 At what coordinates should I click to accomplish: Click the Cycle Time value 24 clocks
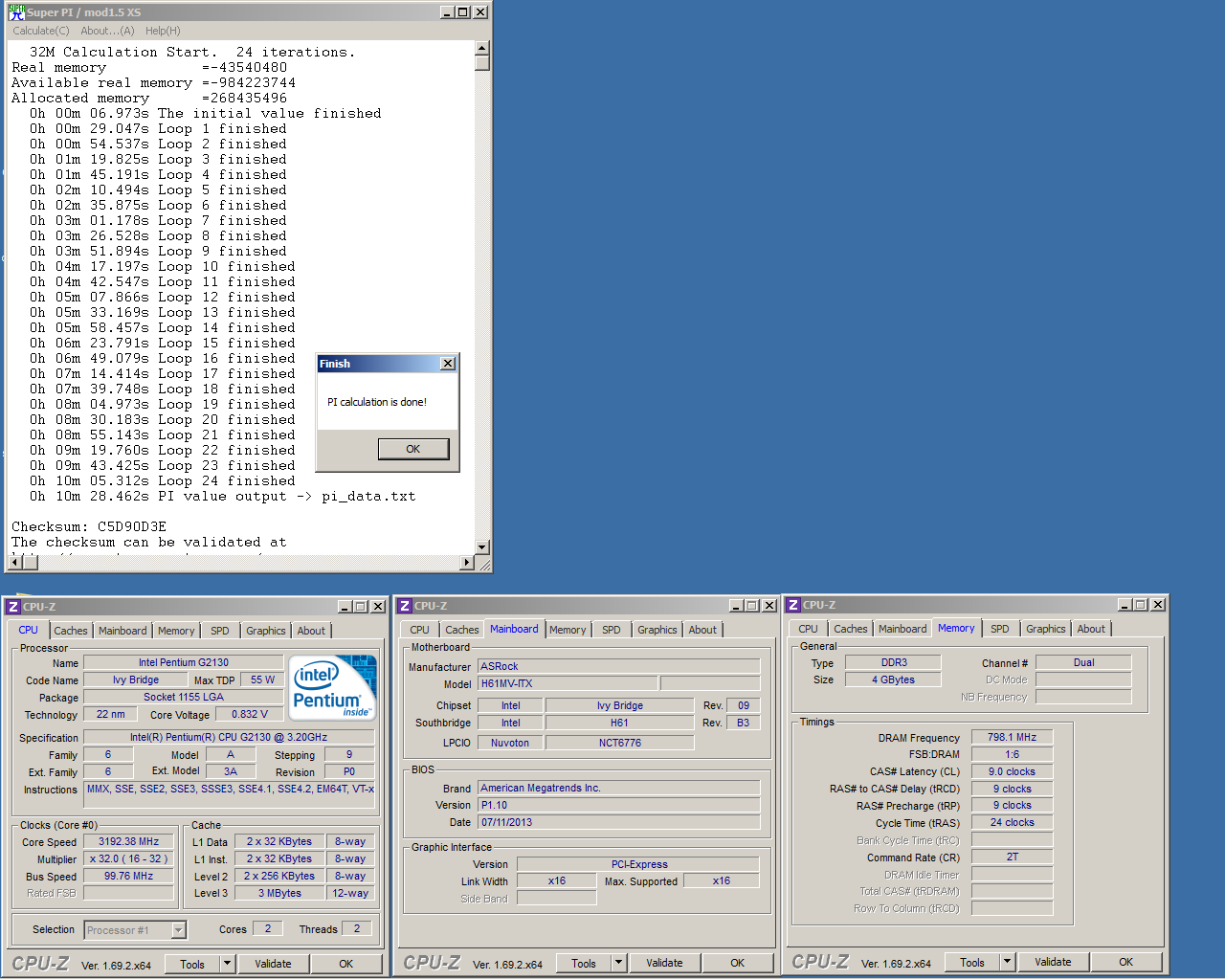[1012, 823]
